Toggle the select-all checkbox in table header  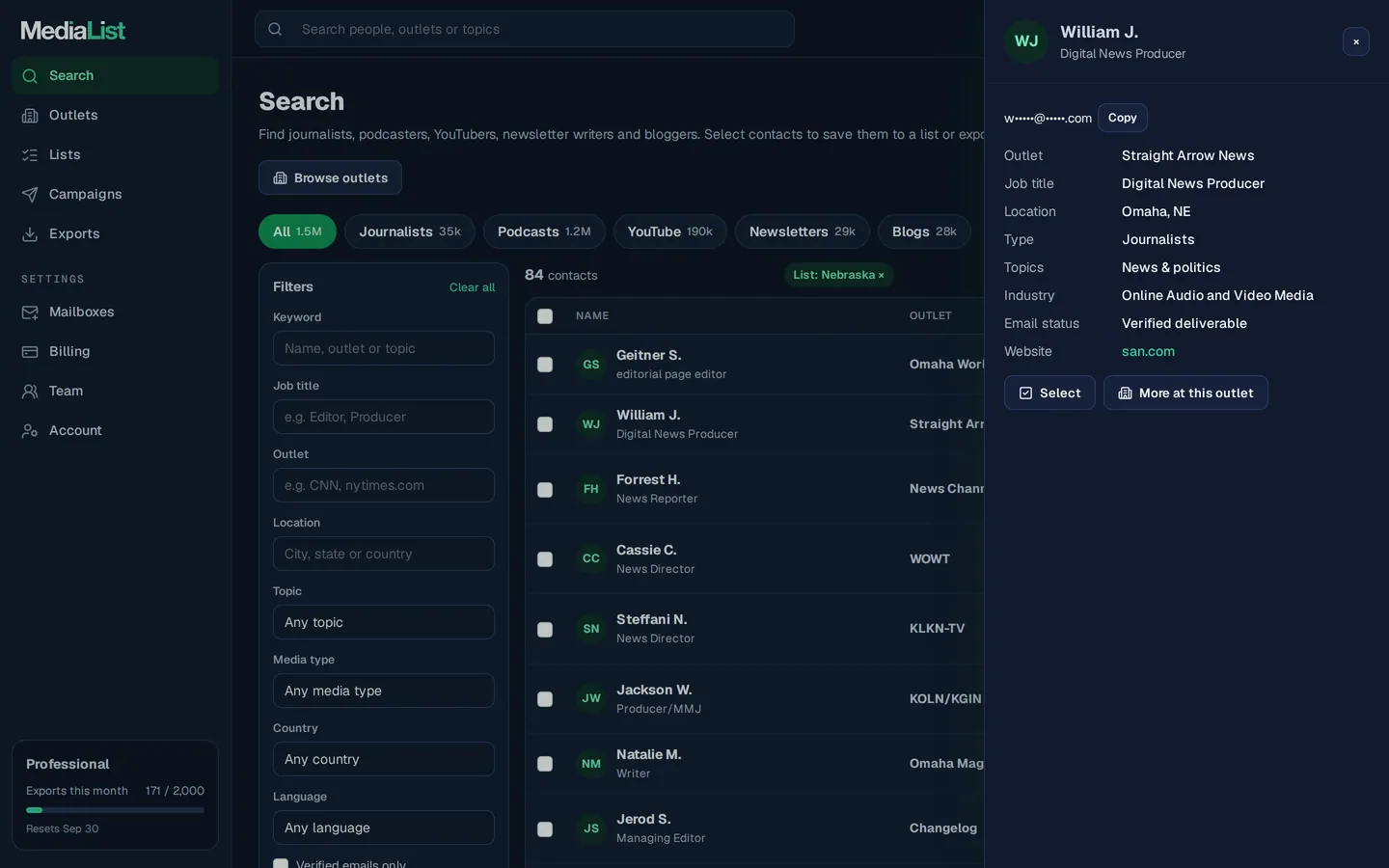pyautogui.click(x=545, y=316)
